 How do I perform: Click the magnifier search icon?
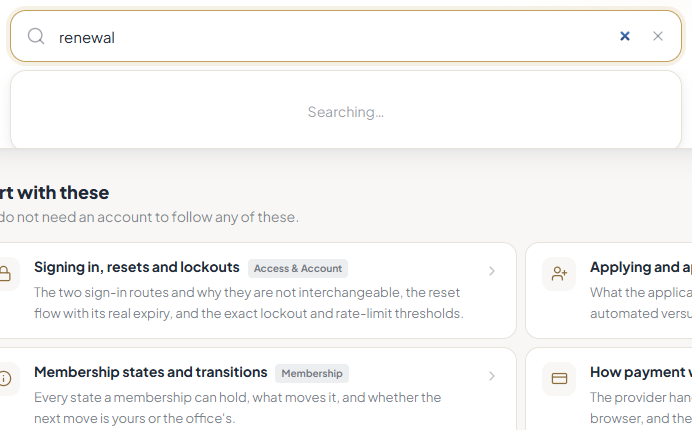click(36, 36)
